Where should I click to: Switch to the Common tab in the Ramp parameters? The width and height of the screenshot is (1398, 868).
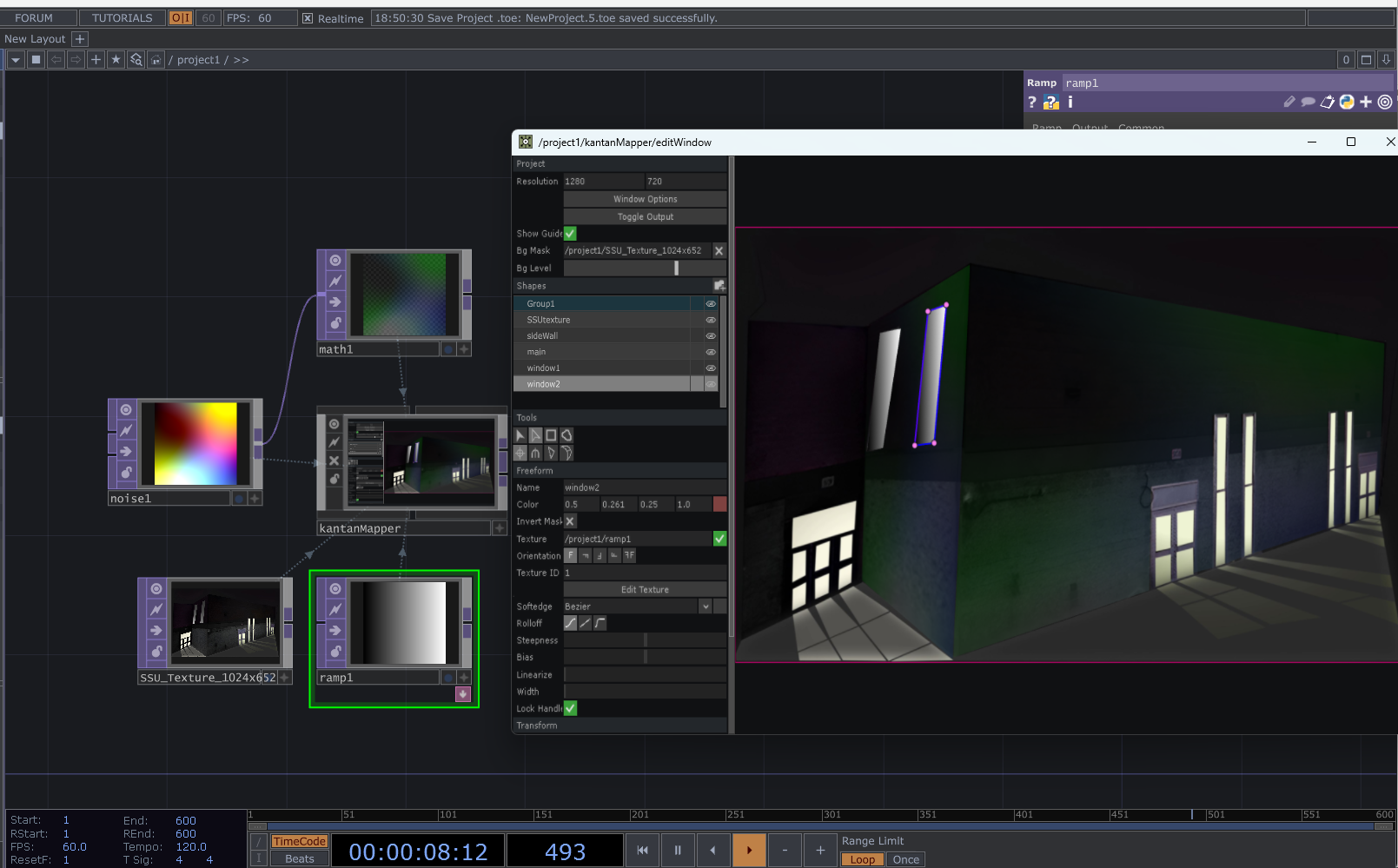(1141, 128)
